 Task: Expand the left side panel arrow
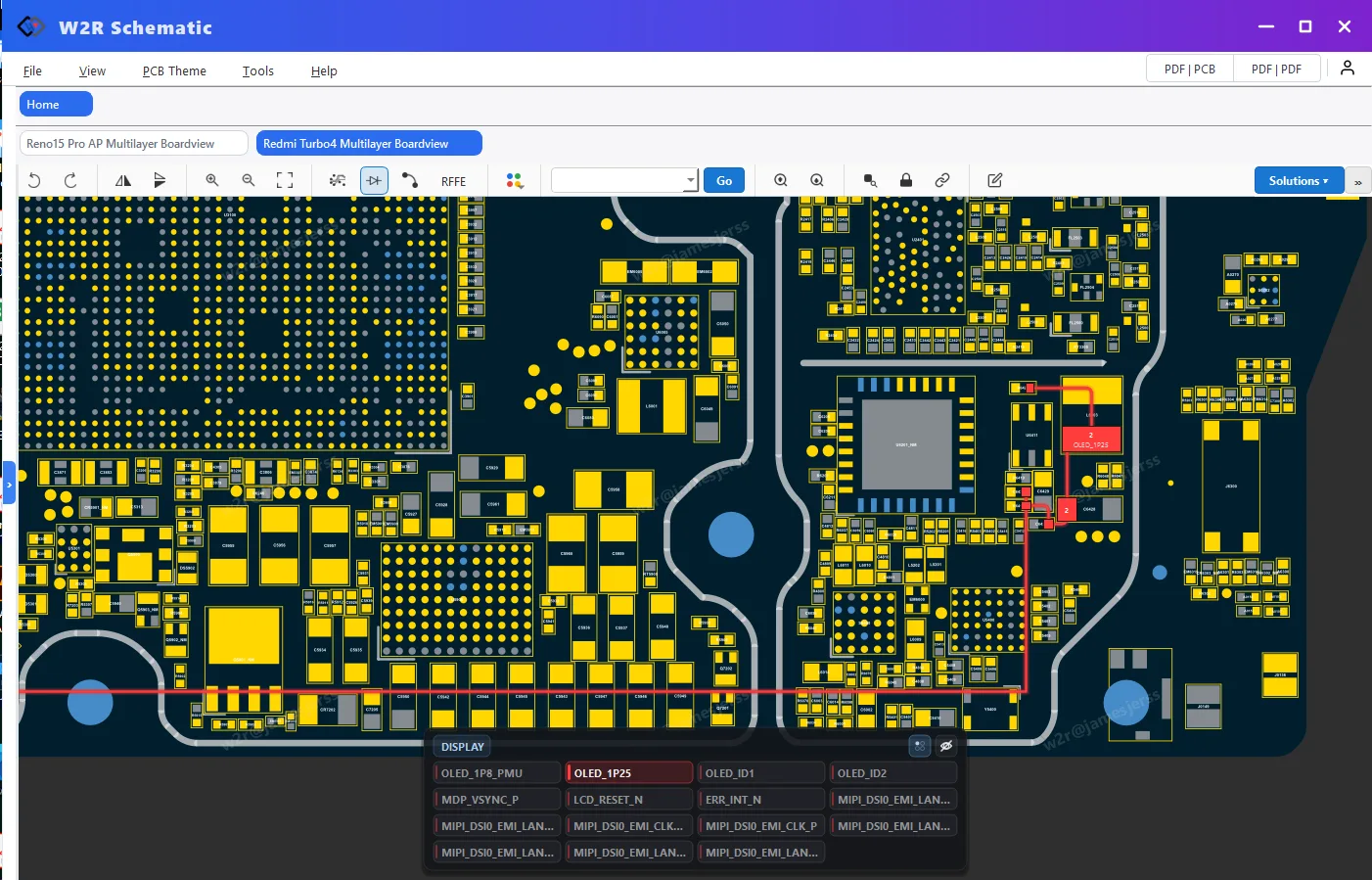click(x=9, y=483)
